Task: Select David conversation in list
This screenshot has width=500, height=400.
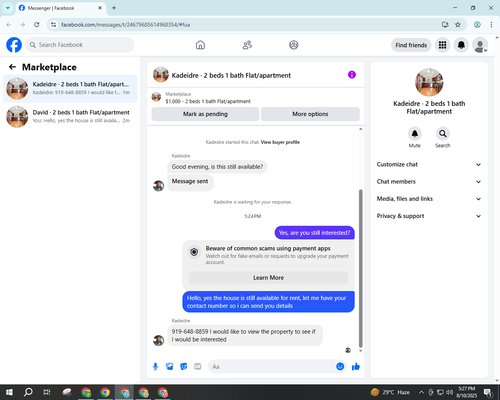Action: 70,117
